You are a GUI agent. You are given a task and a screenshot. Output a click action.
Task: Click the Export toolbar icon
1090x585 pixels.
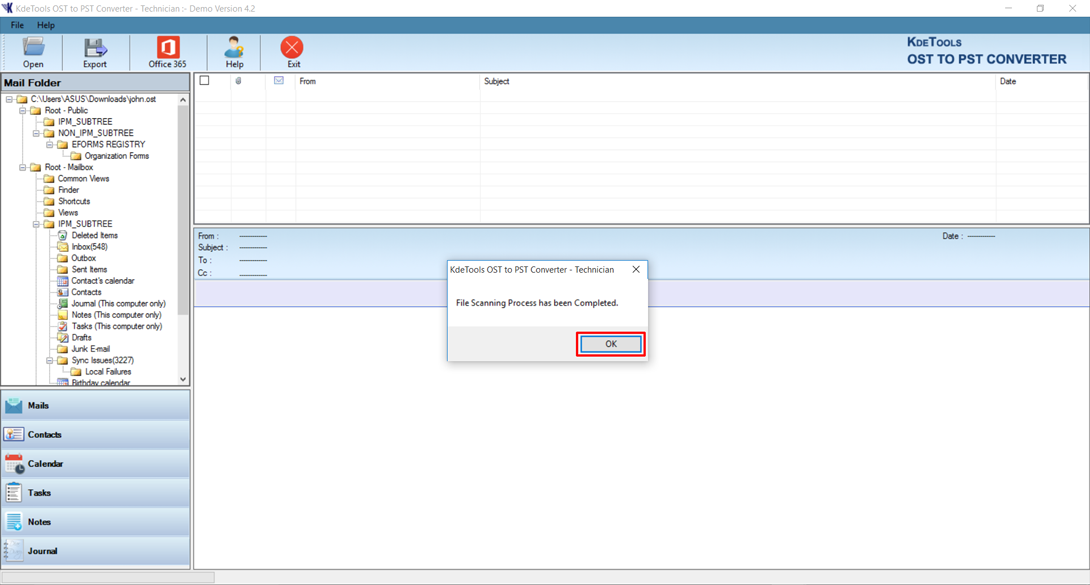pos(95,48)
